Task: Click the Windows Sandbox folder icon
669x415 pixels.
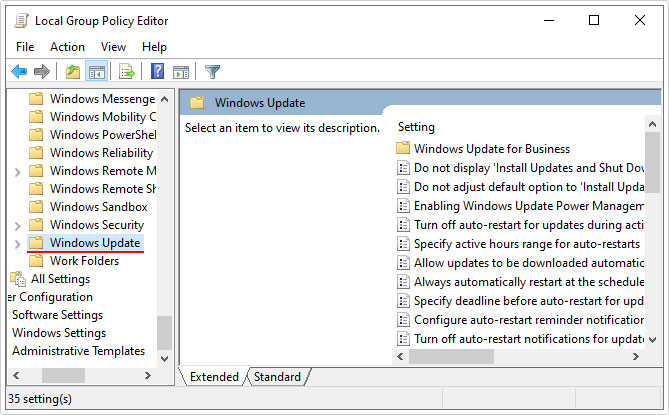Action: [x=36, y=206]
